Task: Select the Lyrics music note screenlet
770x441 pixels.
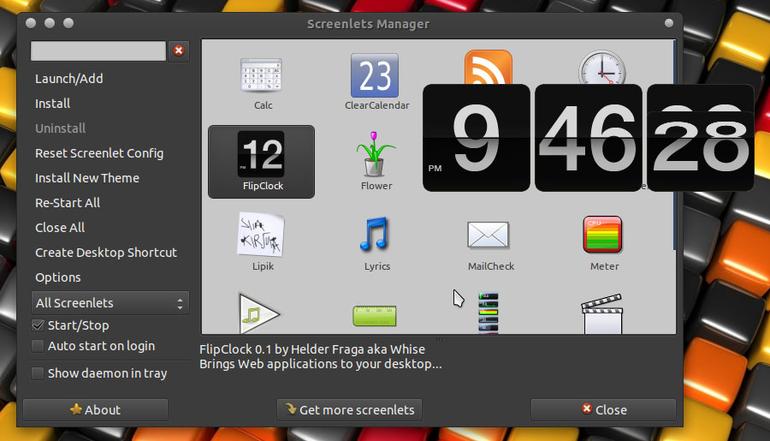Action: (375, 234)
